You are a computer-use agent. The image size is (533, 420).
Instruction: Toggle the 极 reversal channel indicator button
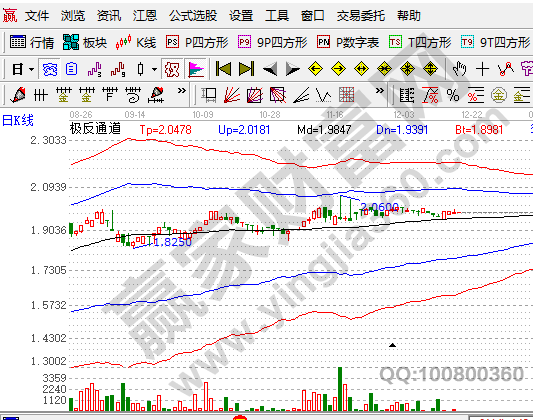pyautogui.click(x=172, y=69)
